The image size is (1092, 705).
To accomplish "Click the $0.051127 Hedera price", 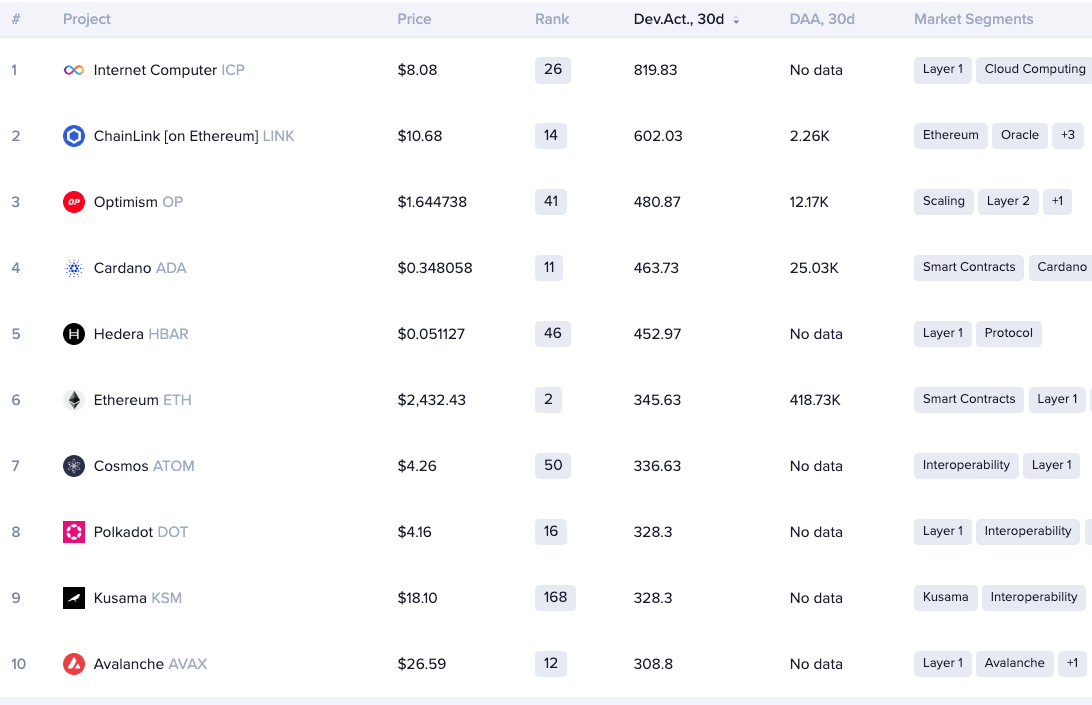I will click(430, 334).
